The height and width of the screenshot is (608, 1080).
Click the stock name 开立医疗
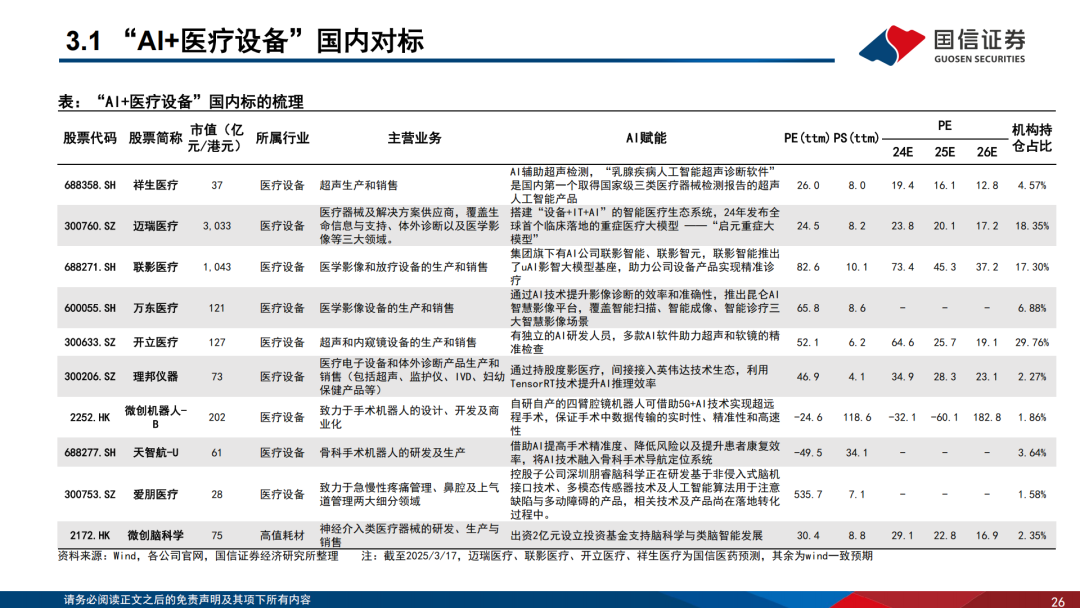point(156,342)
